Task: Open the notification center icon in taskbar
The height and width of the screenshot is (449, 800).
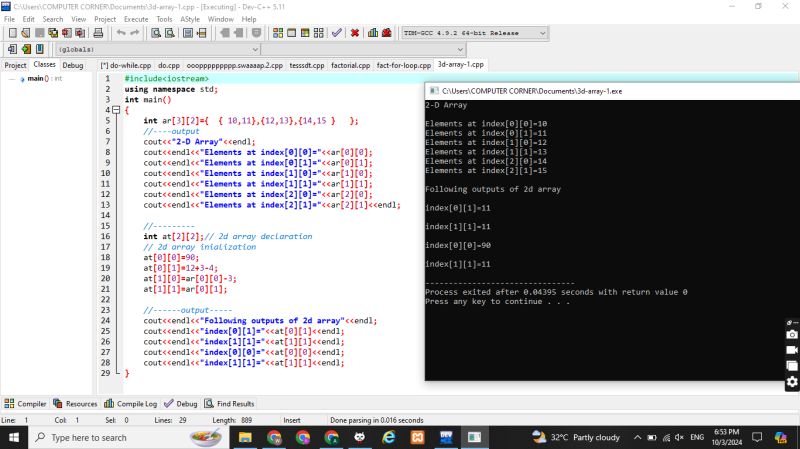Action: point(757,437)
